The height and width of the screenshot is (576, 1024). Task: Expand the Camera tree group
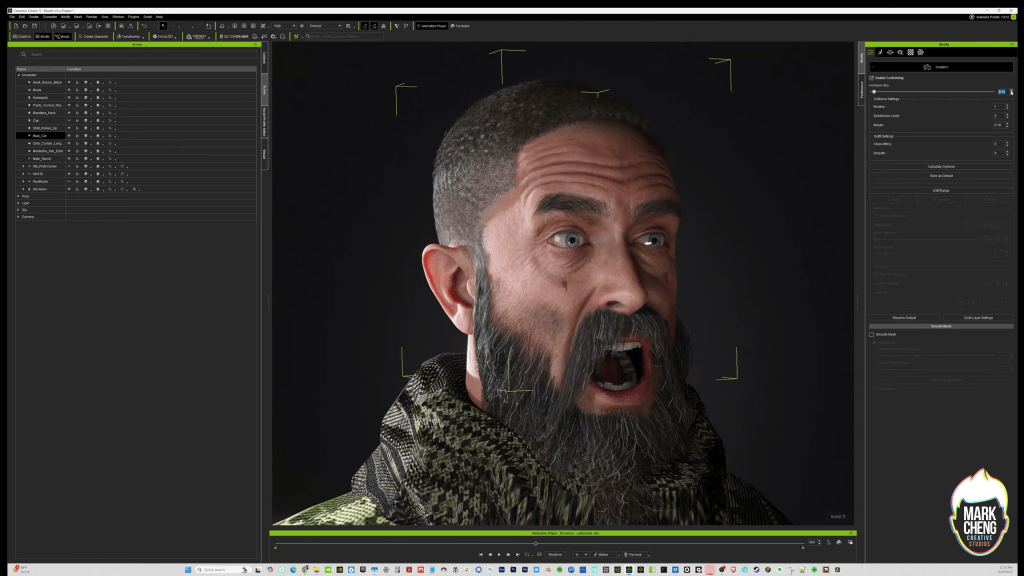click(x=18, y=217)
